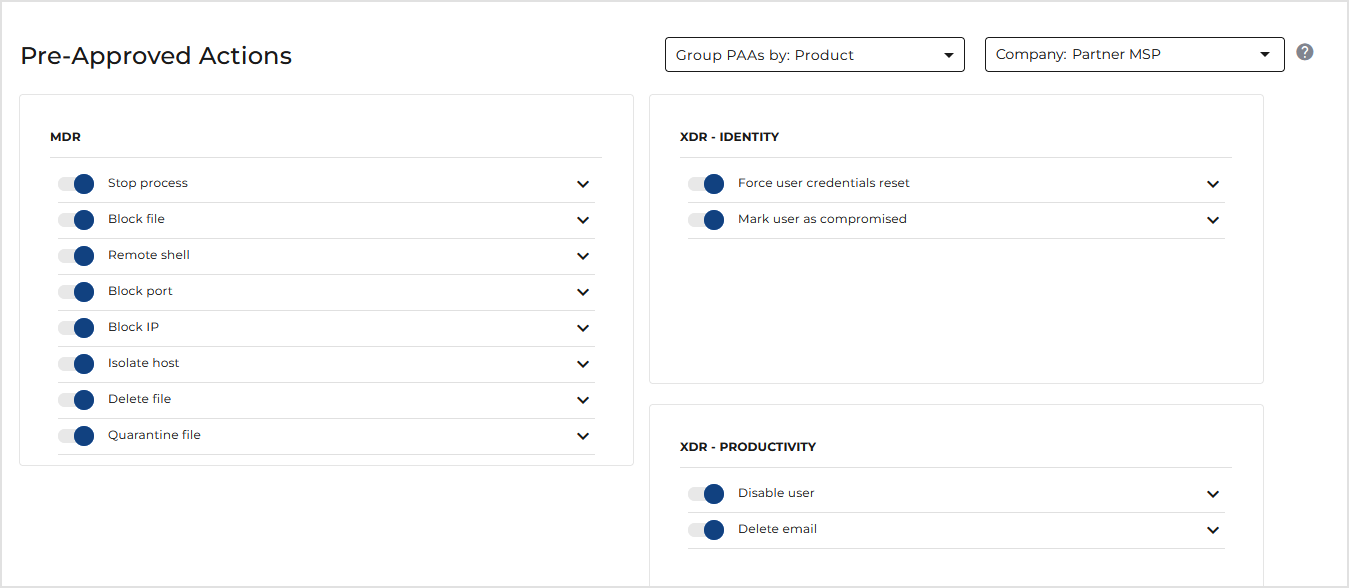
Task: Toggle the Delete email switch
Action: (x=706, y=530)
